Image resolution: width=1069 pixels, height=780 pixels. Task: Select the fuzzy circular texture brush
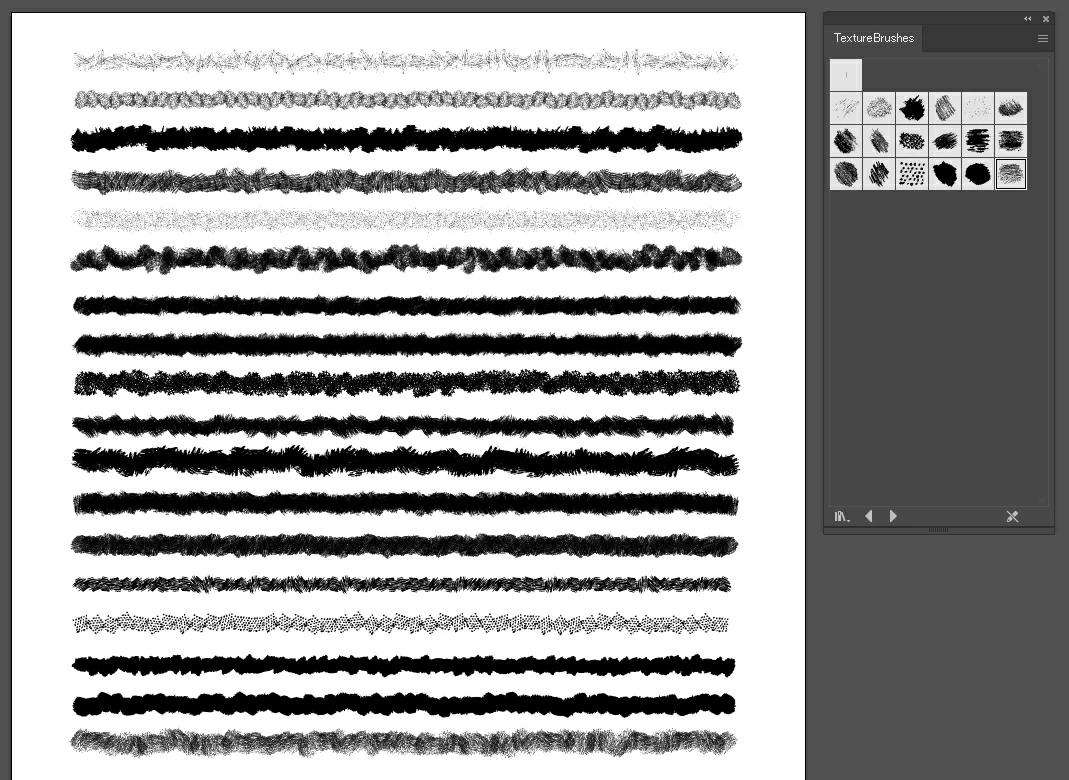(x=879, y=108)
